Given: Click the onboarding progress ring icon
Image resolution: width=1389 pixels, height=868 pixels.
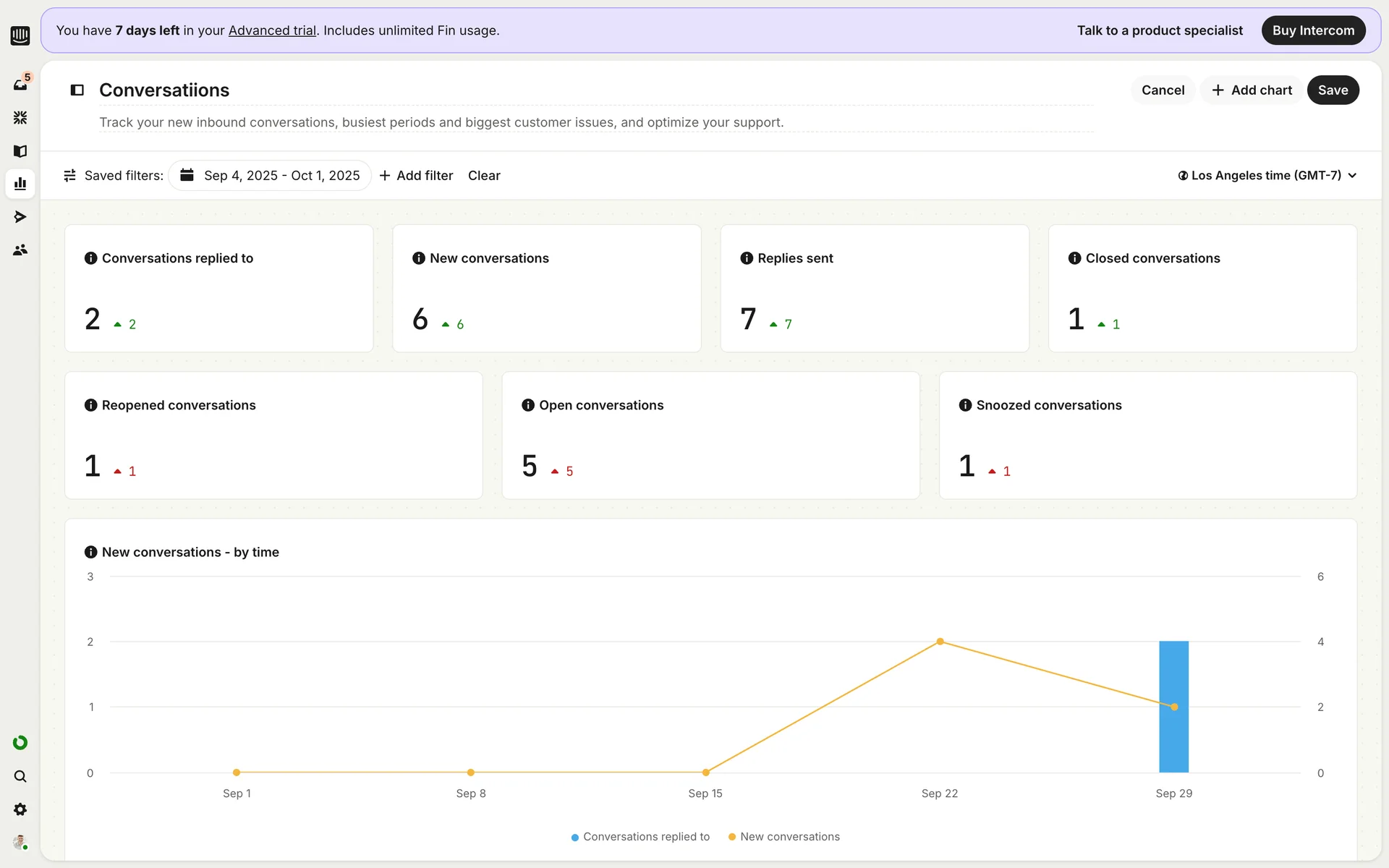Looking at the screenshot, I should (20, 743).
